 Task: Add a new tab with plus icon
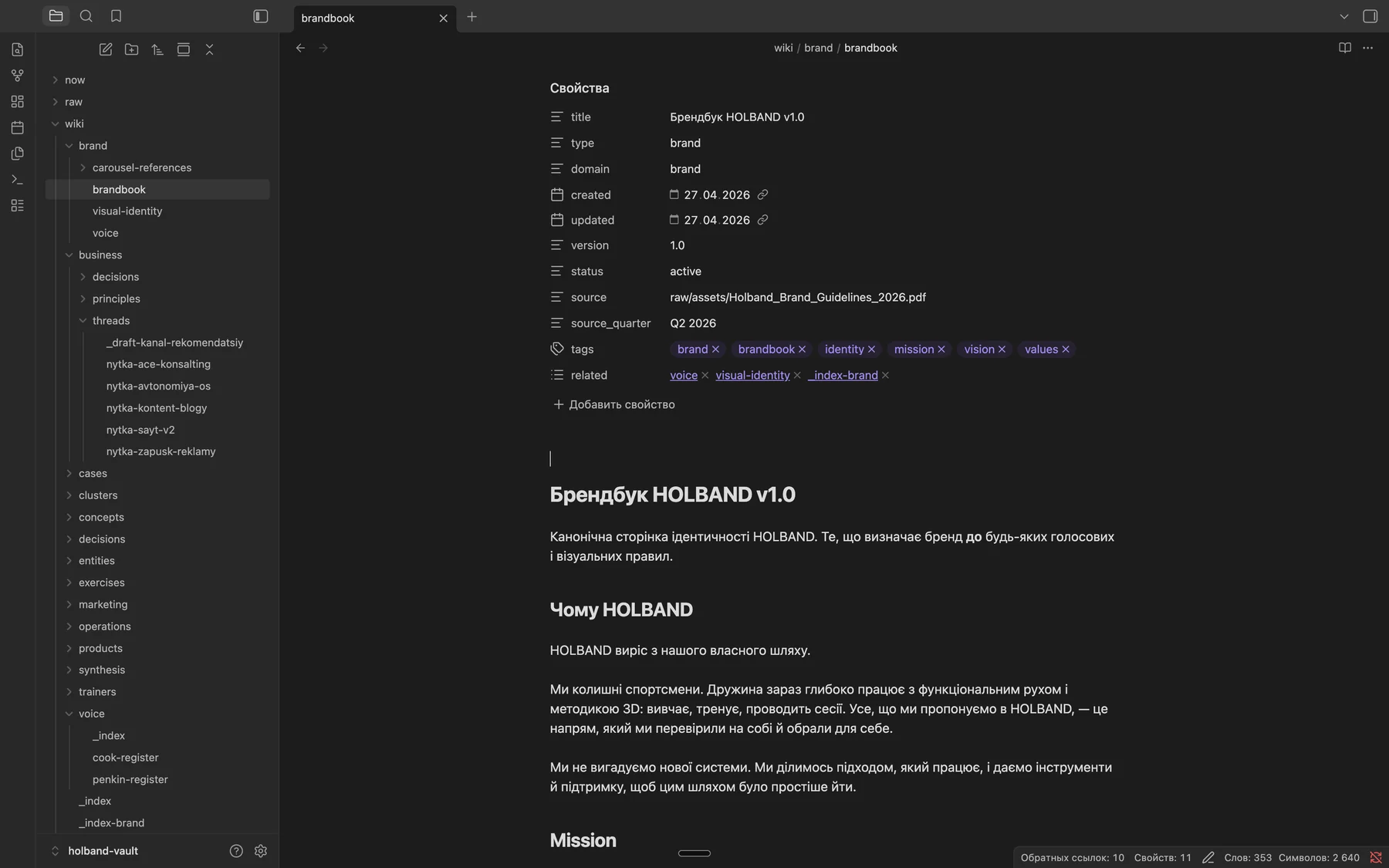coord(472,17)
